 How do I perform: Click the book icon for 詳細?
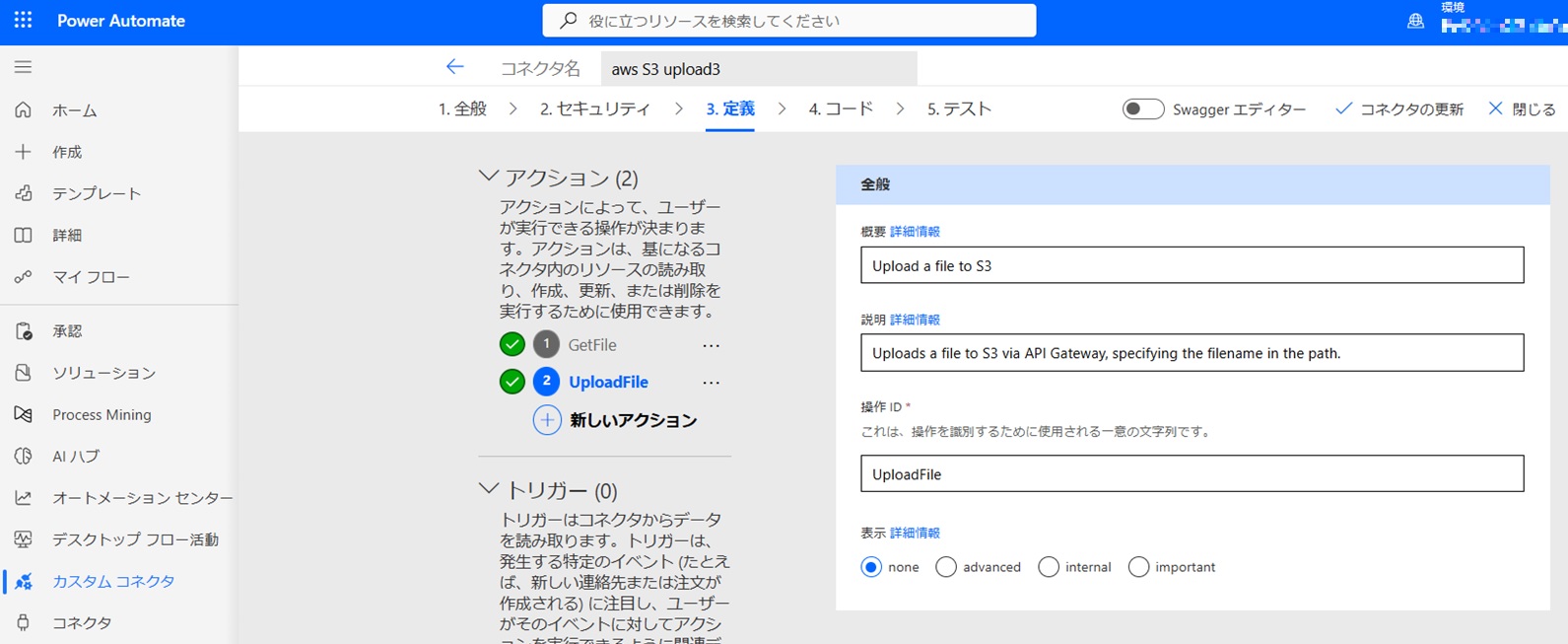click(x=23, y=235)
